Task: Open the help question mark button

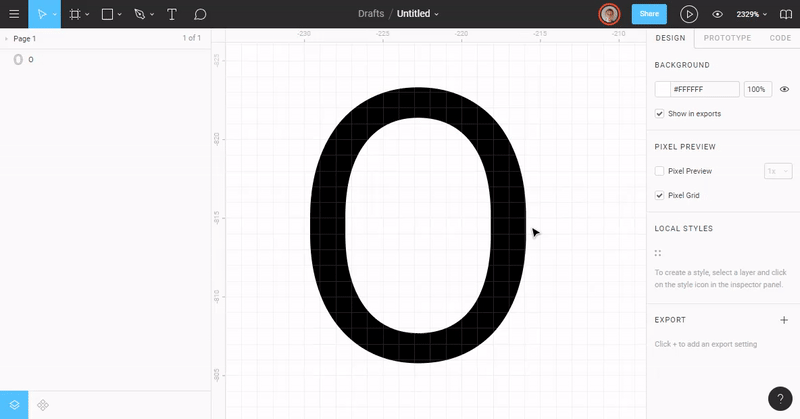Action: [780, 399]
